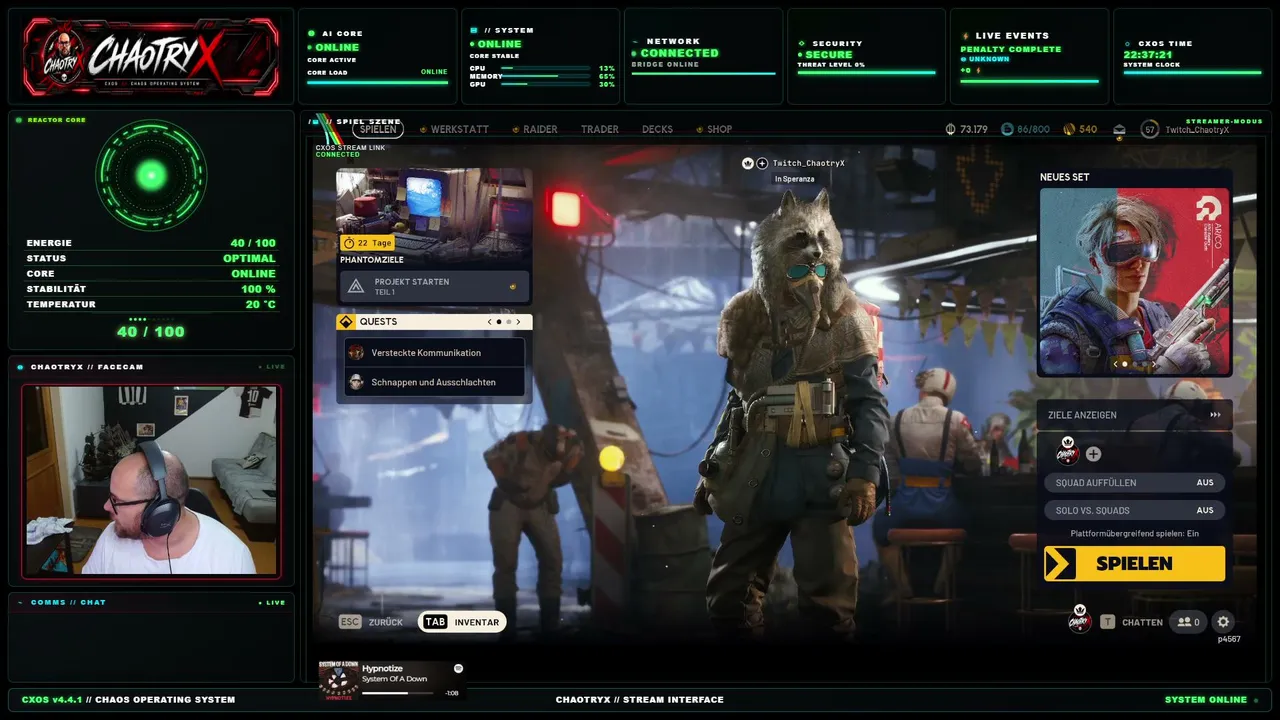Open the Neues Set promo image

(x=1135, y=282)
